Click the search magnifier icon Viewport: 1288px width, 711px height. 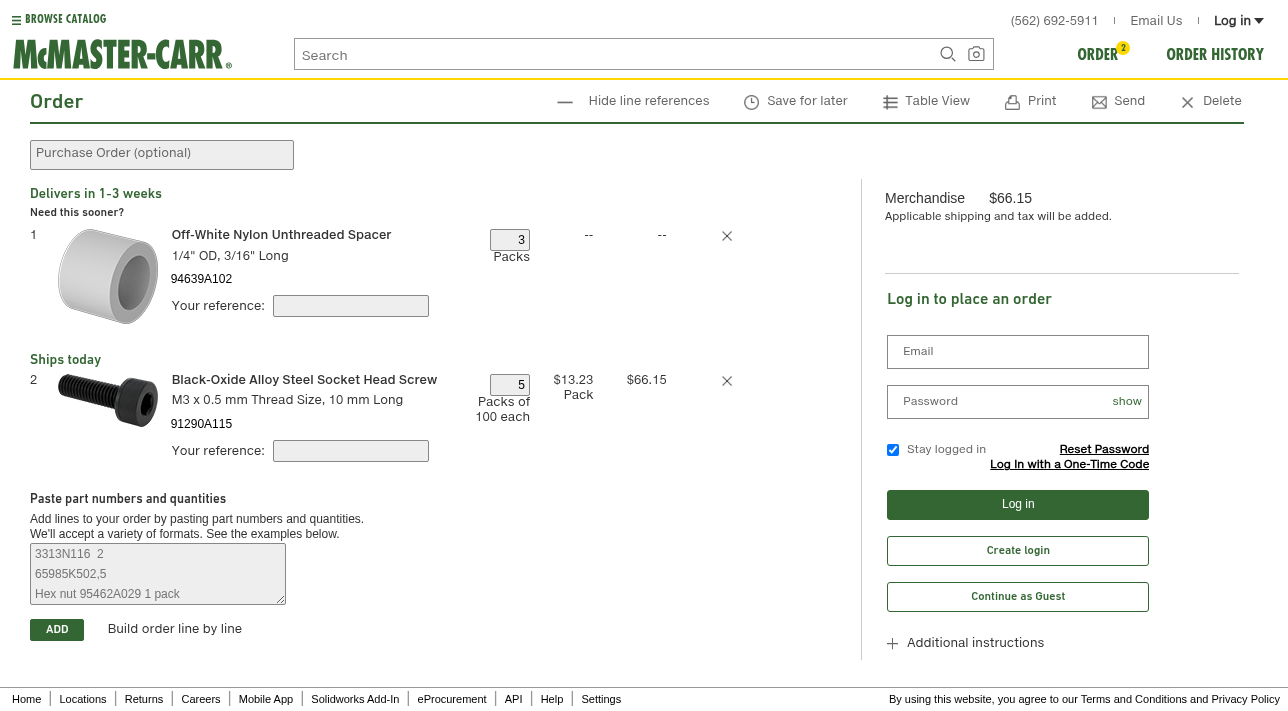tap(948, 55)
